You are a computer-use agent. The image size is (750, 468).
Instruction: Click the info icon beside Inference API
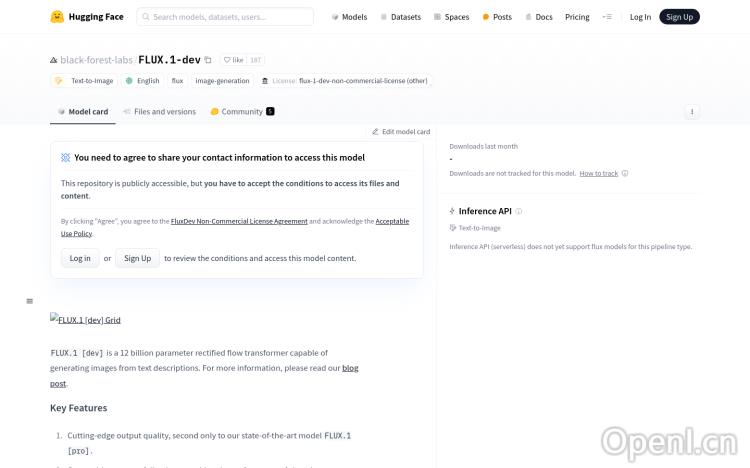click(x=518, y=211)
